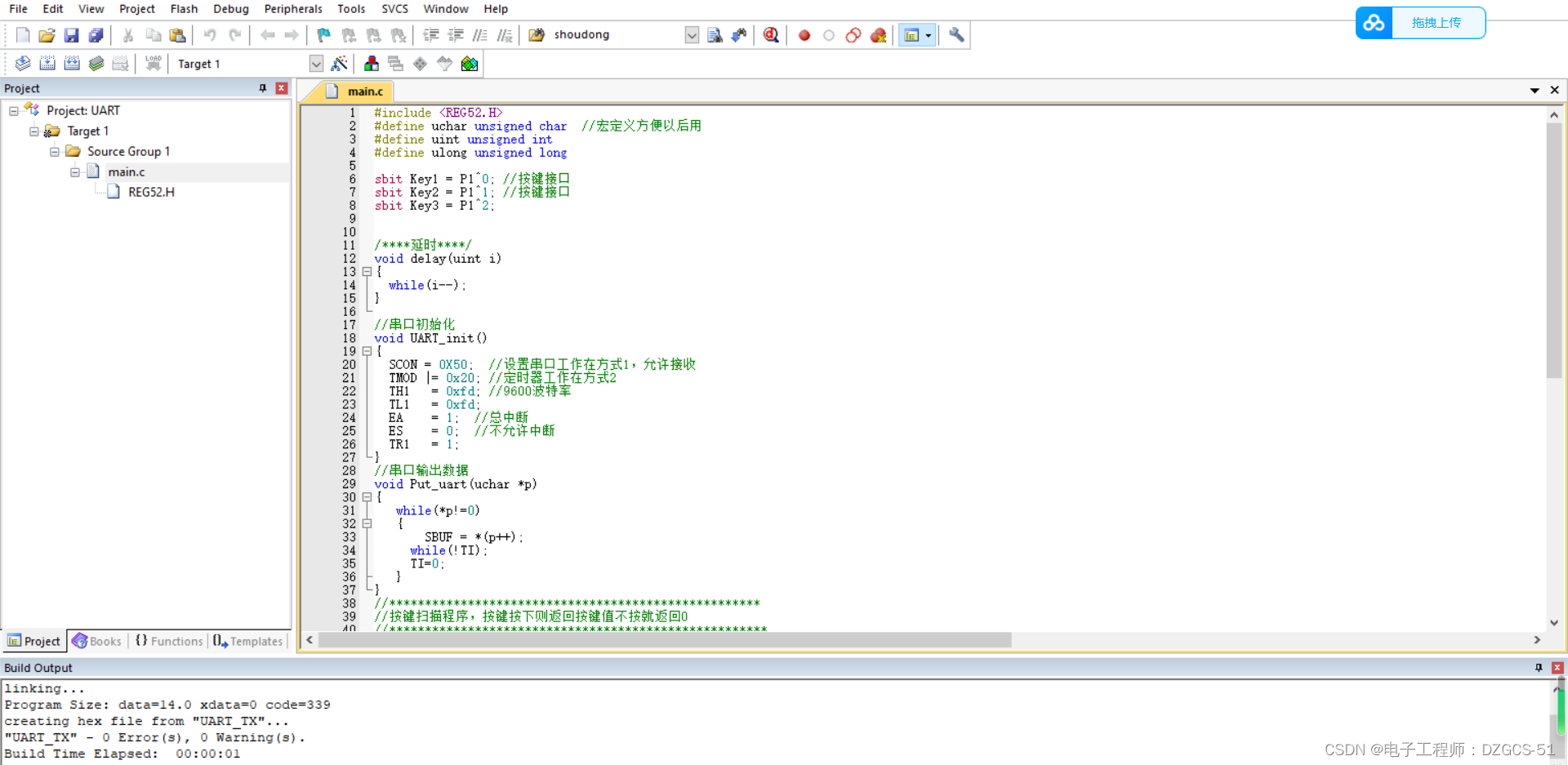Create a new file with the New icon

click(x=23, y=35)
